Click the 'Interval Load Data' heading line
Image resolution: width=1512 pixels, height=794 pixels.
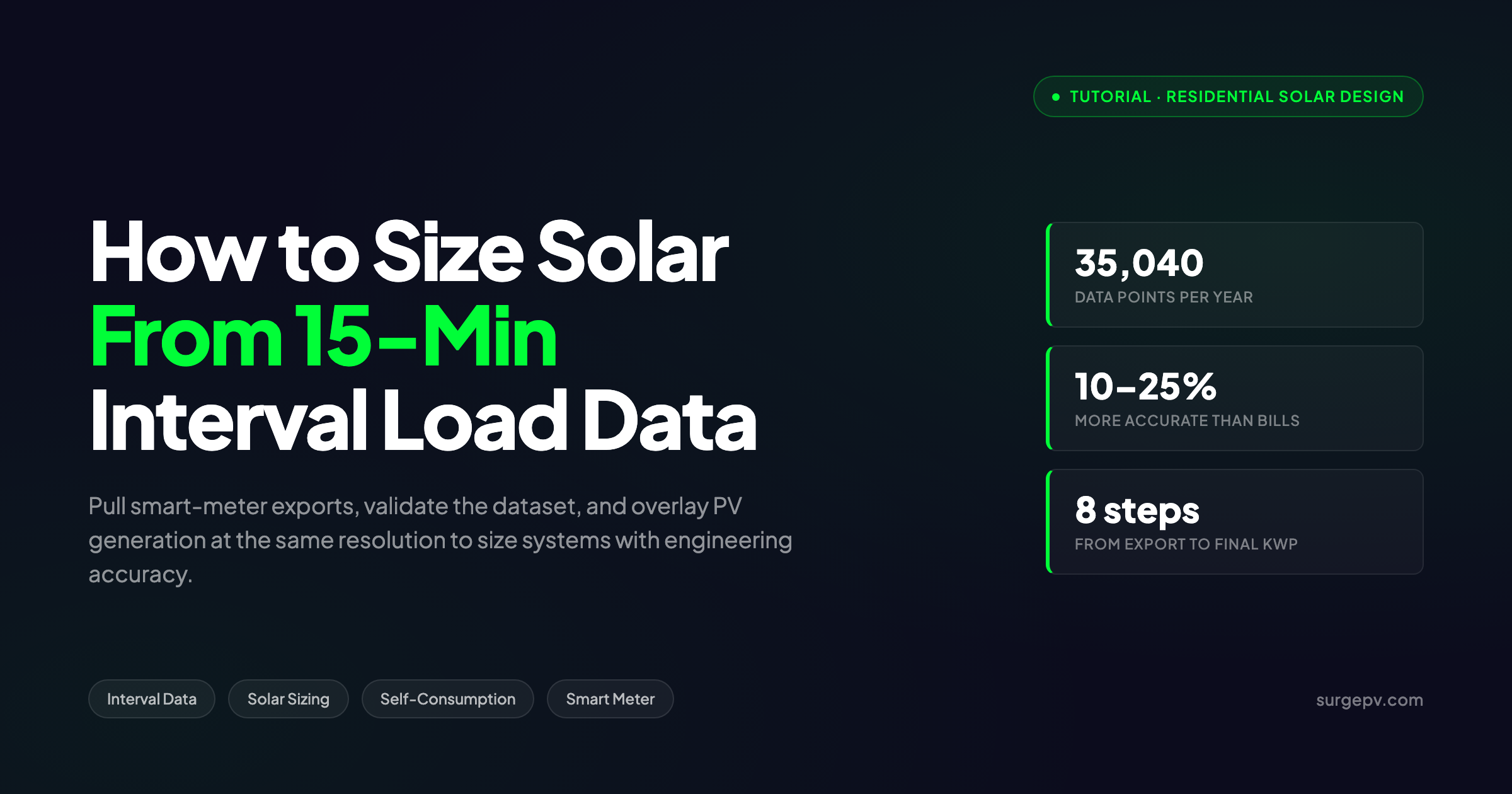[423, 420]
